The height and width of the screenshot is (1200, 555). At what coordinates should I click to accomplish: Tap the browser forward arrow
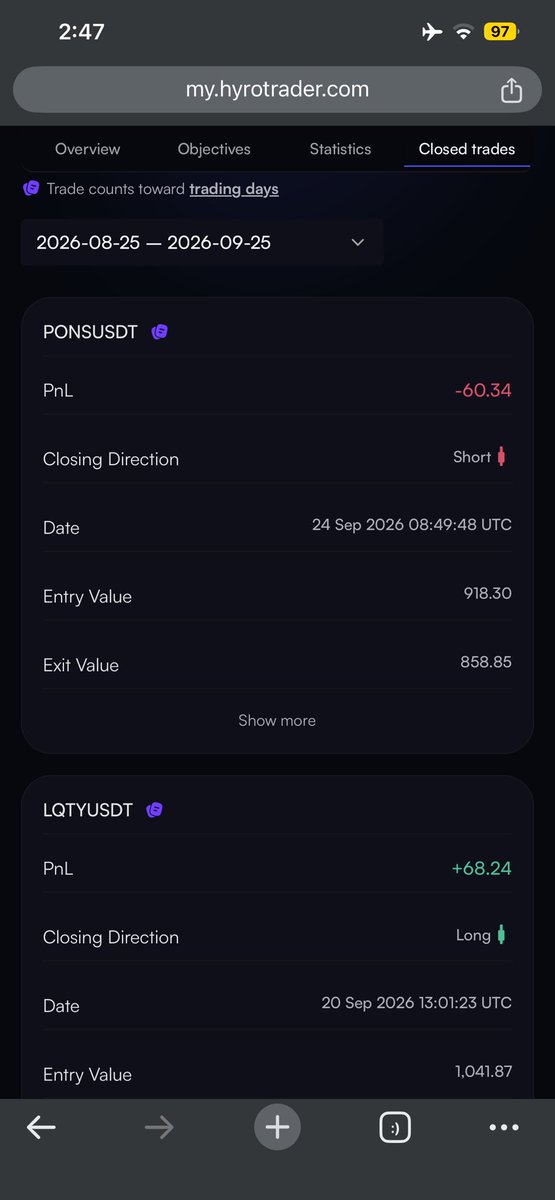coord(159,1128)
